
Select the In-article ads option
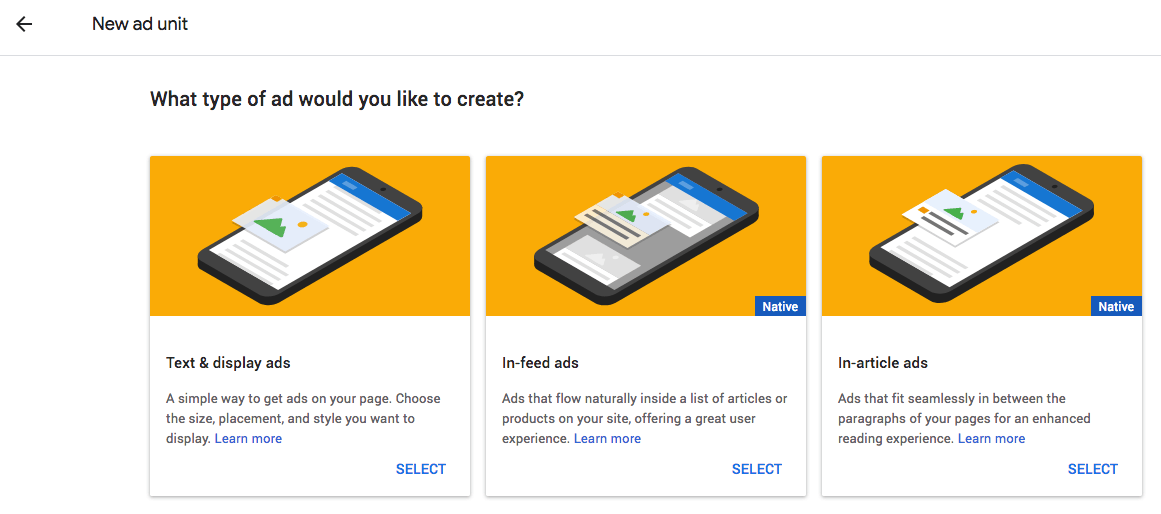tap(1093, 469)
